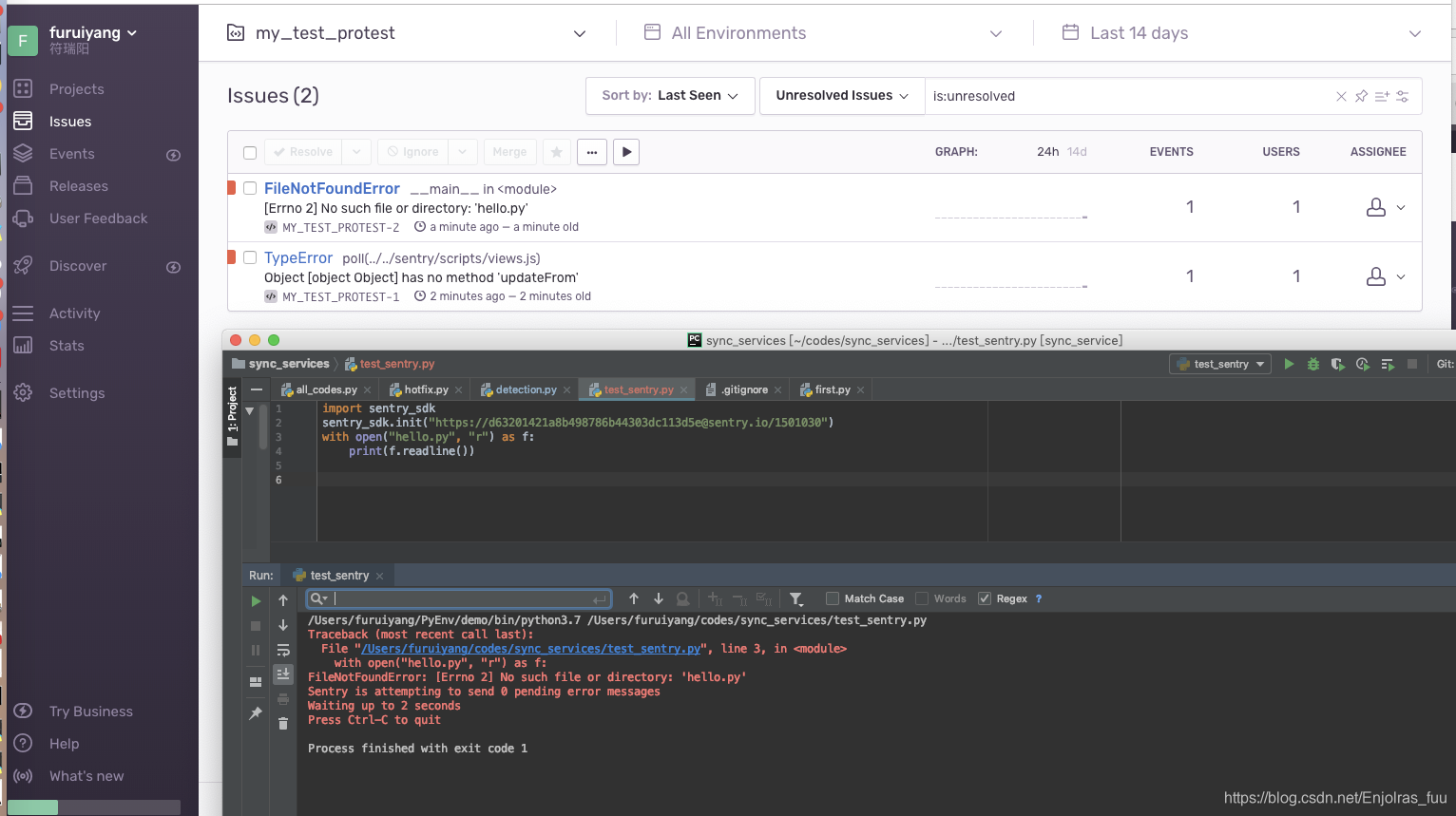
Task: Select TypeError issue checkbox
Action: pyautogui.click(x=250, y=257)
